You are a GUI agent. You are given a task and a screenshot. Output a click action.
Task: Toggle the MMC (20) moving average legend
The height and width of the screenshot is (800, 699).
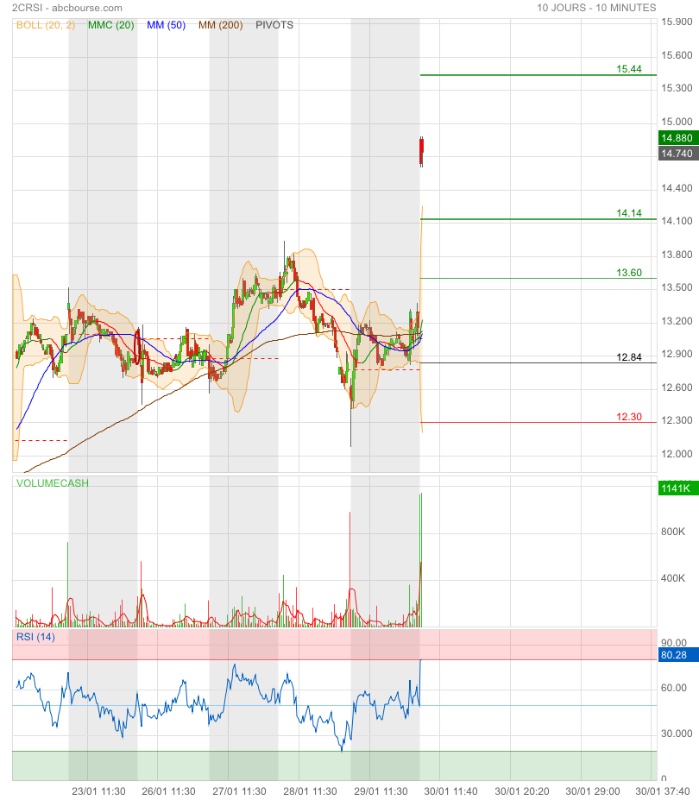[x=110, y=24]
